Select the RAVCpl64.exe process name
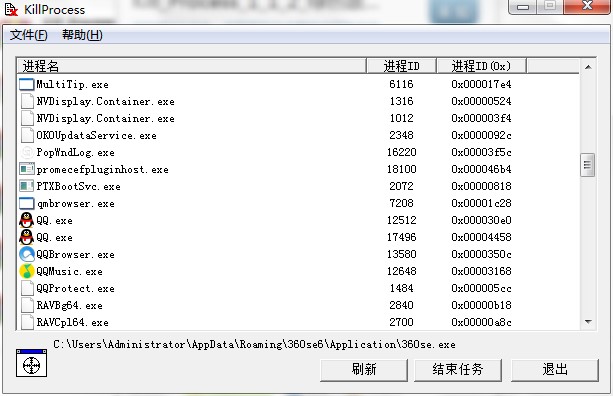 (72, 323)
